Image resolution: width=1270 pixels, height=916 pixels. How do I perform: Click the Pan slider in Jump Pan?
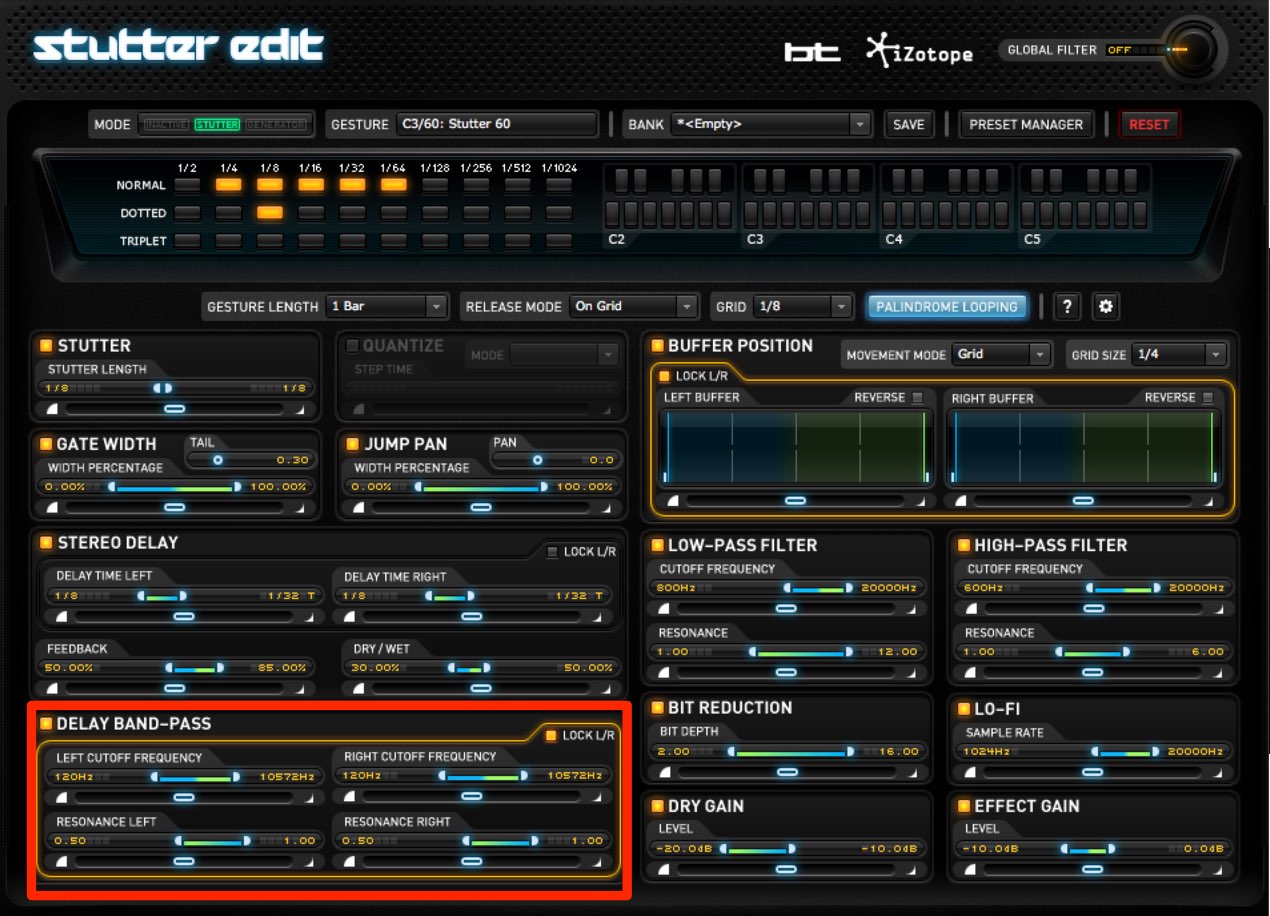coord(555,460)
